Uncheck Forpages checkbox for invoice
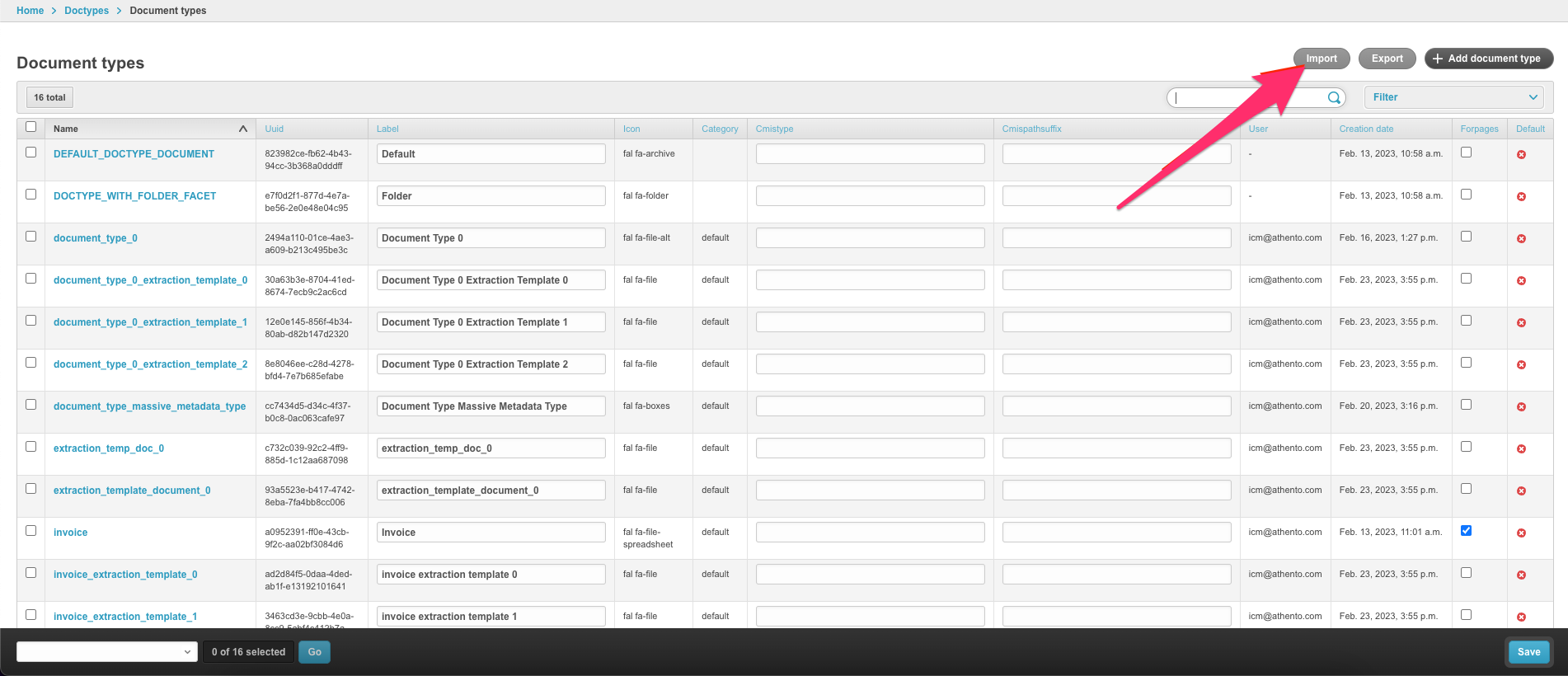 pyautogui.click(x=1466, y=531)
